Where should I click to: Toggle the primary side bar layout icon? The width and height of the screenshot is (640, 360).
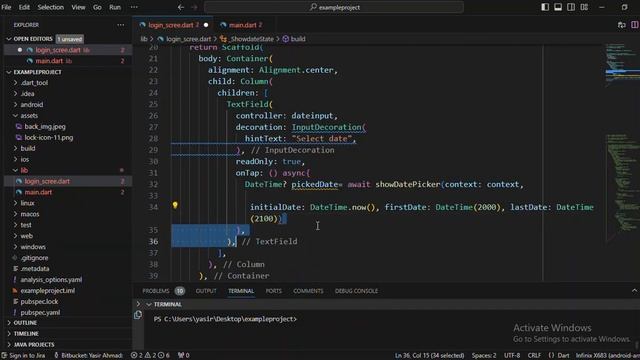(545, 7)
